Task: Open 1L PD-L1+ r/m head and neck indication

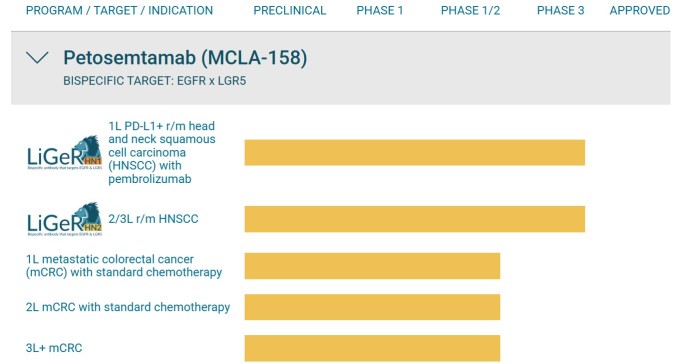Action: click(x=162, y=152)
